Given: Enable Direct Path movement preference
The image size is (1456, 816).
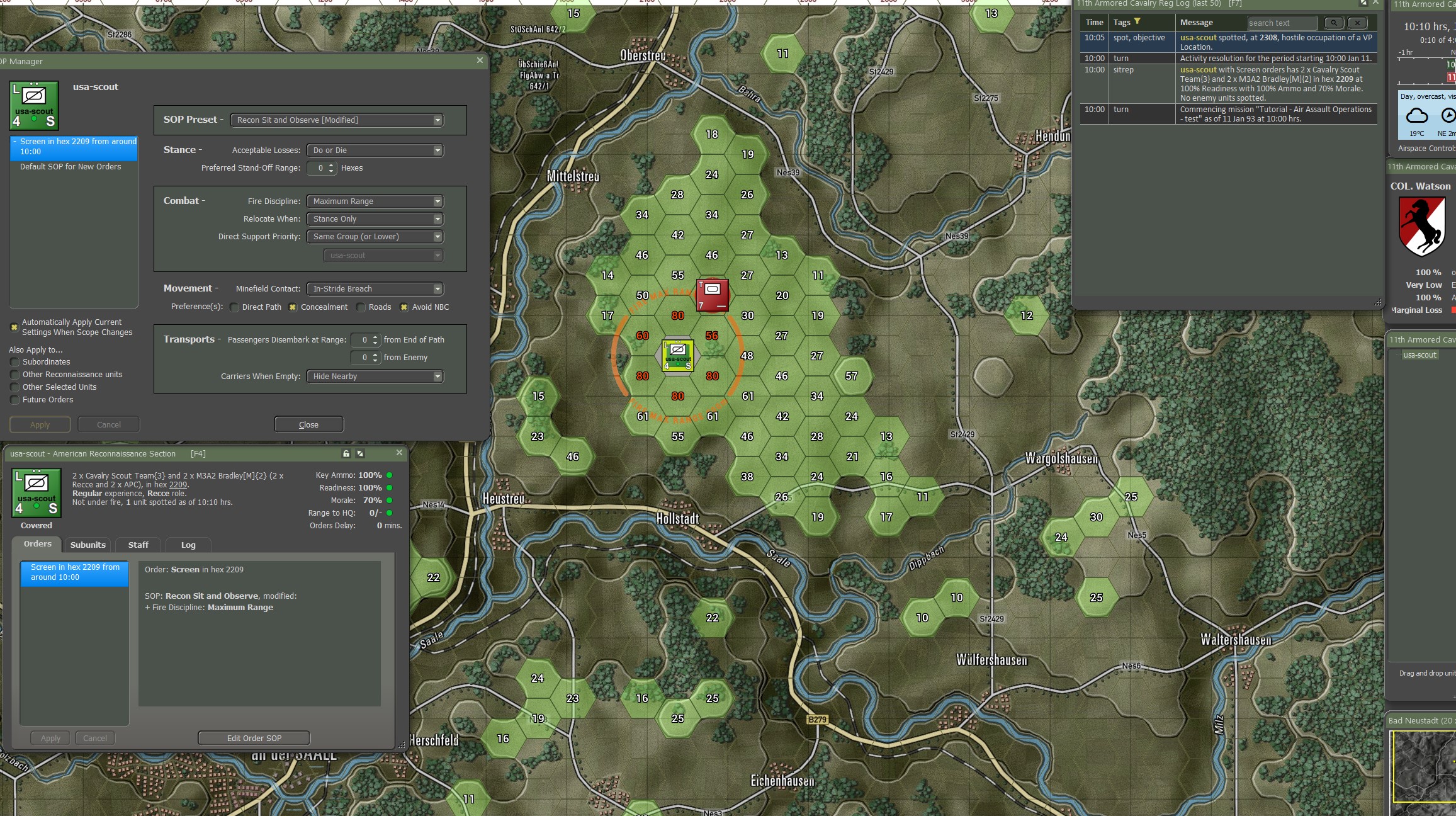Looking at the screenshot, I should click(235, 307).
